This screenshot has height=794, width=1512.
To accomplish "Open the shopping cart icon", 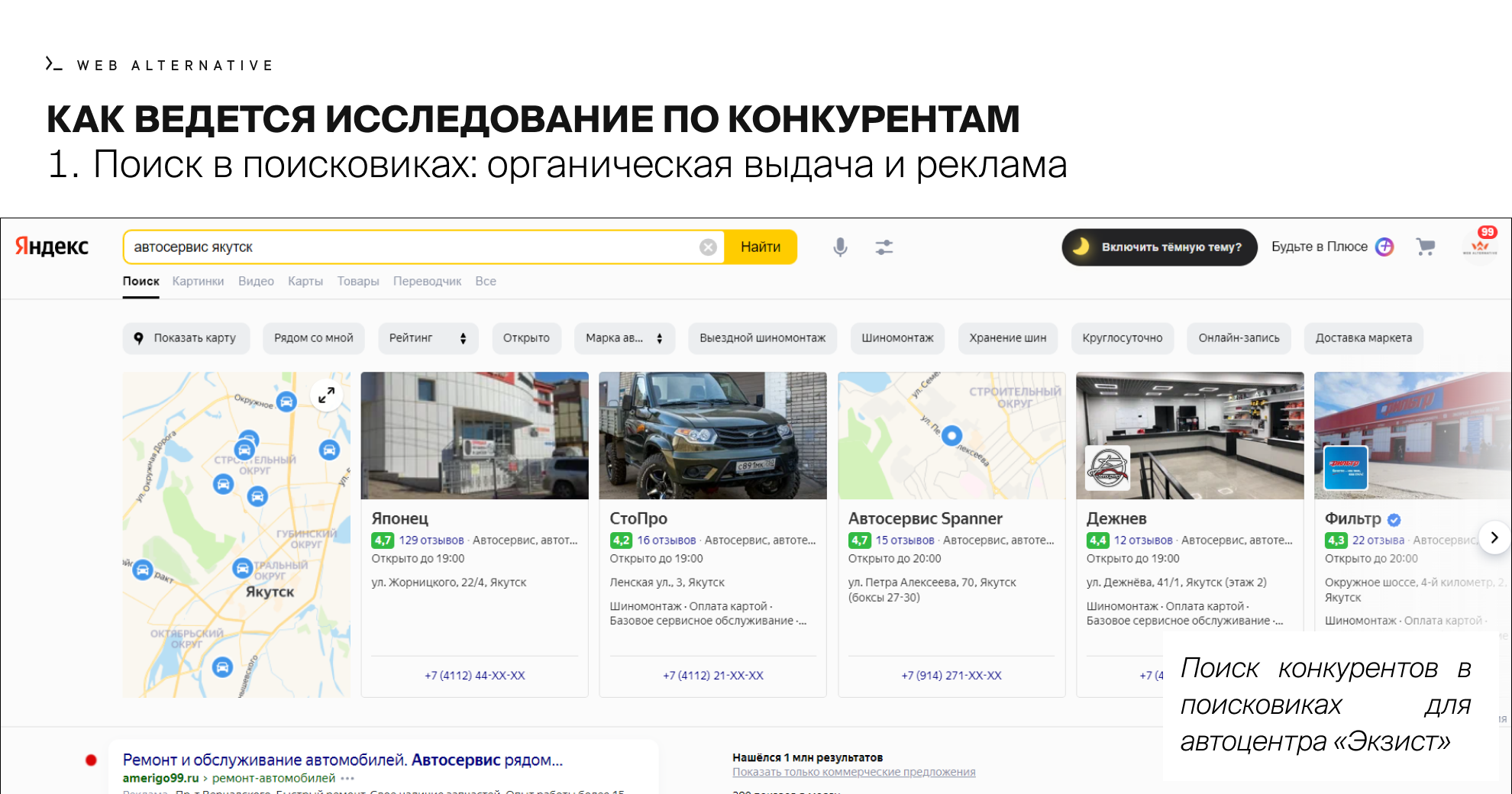I will pyautogui.click(x=1425, y=247).
